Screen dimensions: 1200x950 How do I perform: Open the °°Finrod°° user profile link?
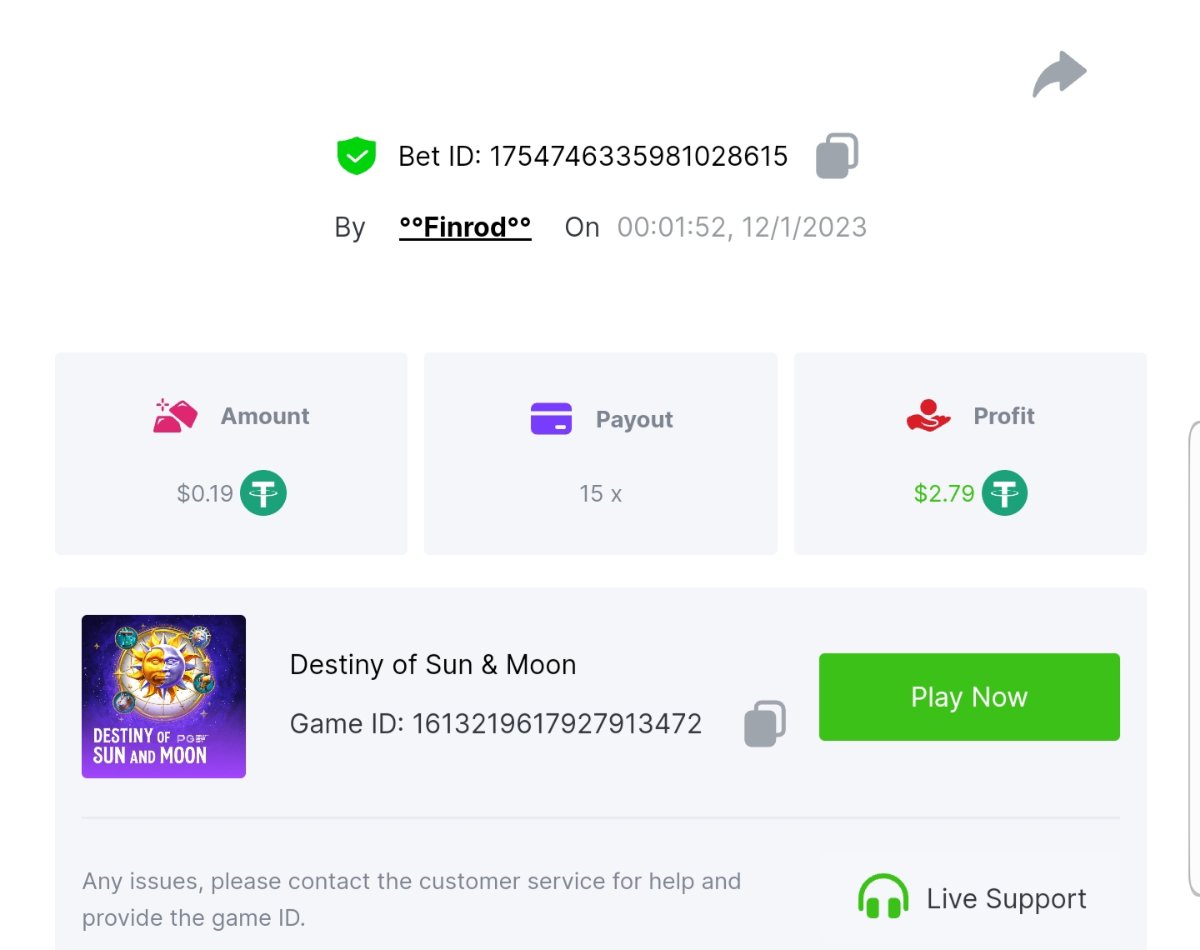465,227
